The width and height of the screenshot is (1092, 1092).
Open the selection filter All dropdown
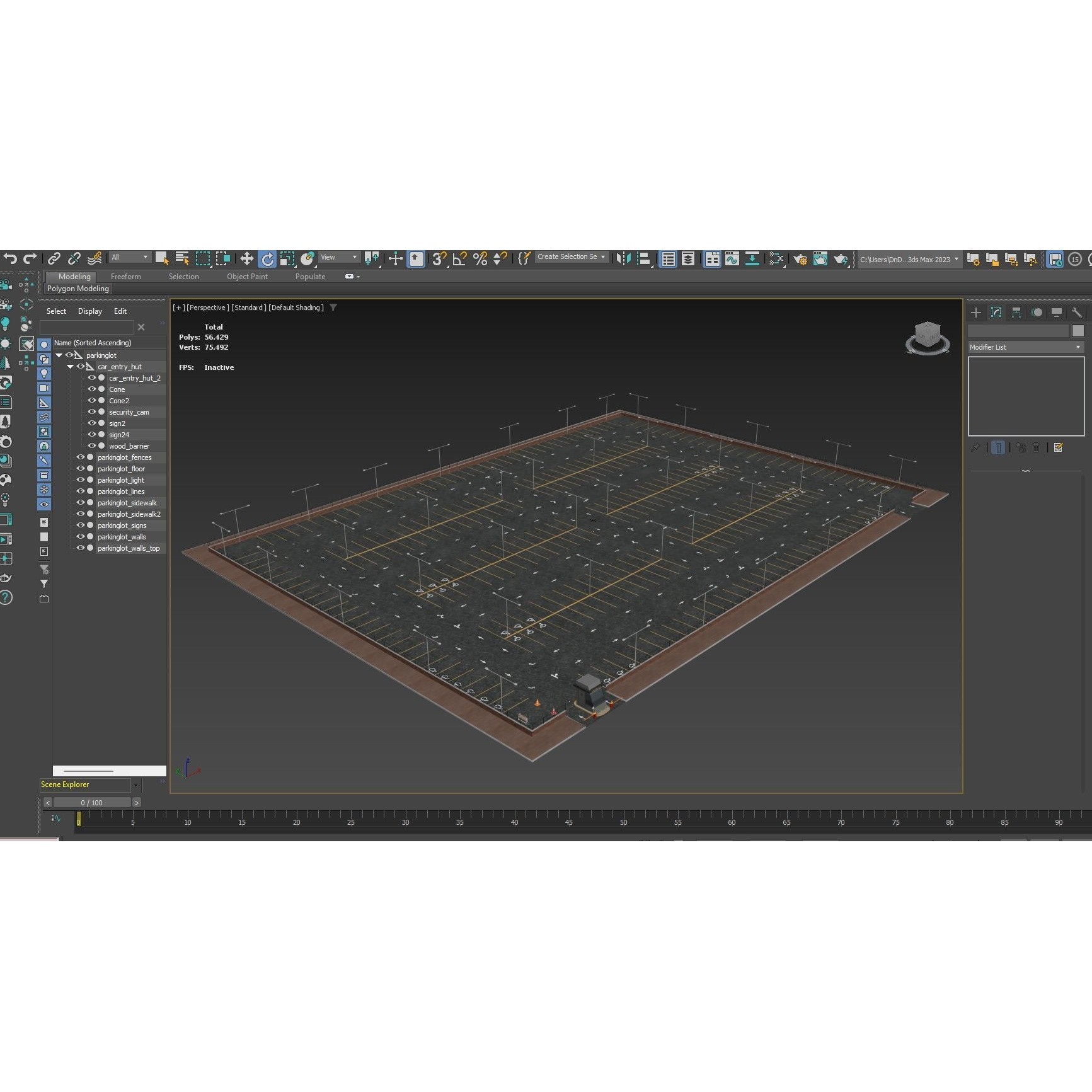point(129,257)
